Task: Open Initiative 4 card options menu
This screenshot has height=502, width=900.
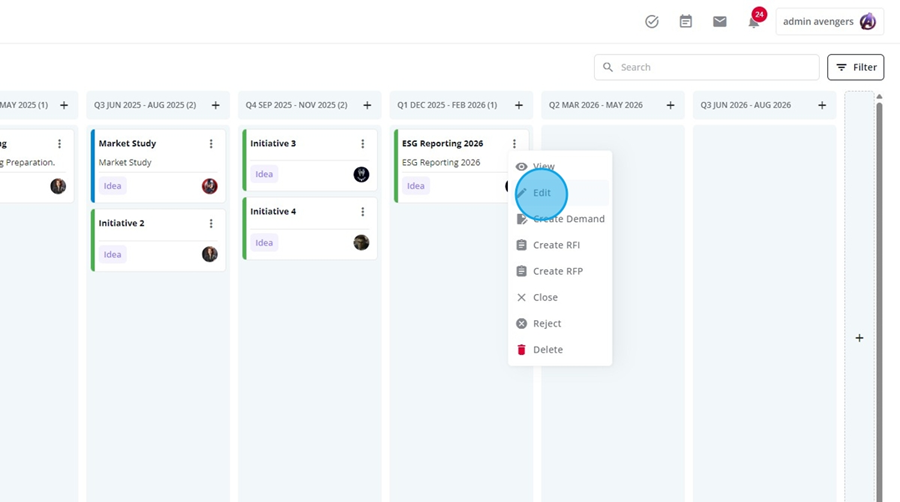Action: click(362, 212)
